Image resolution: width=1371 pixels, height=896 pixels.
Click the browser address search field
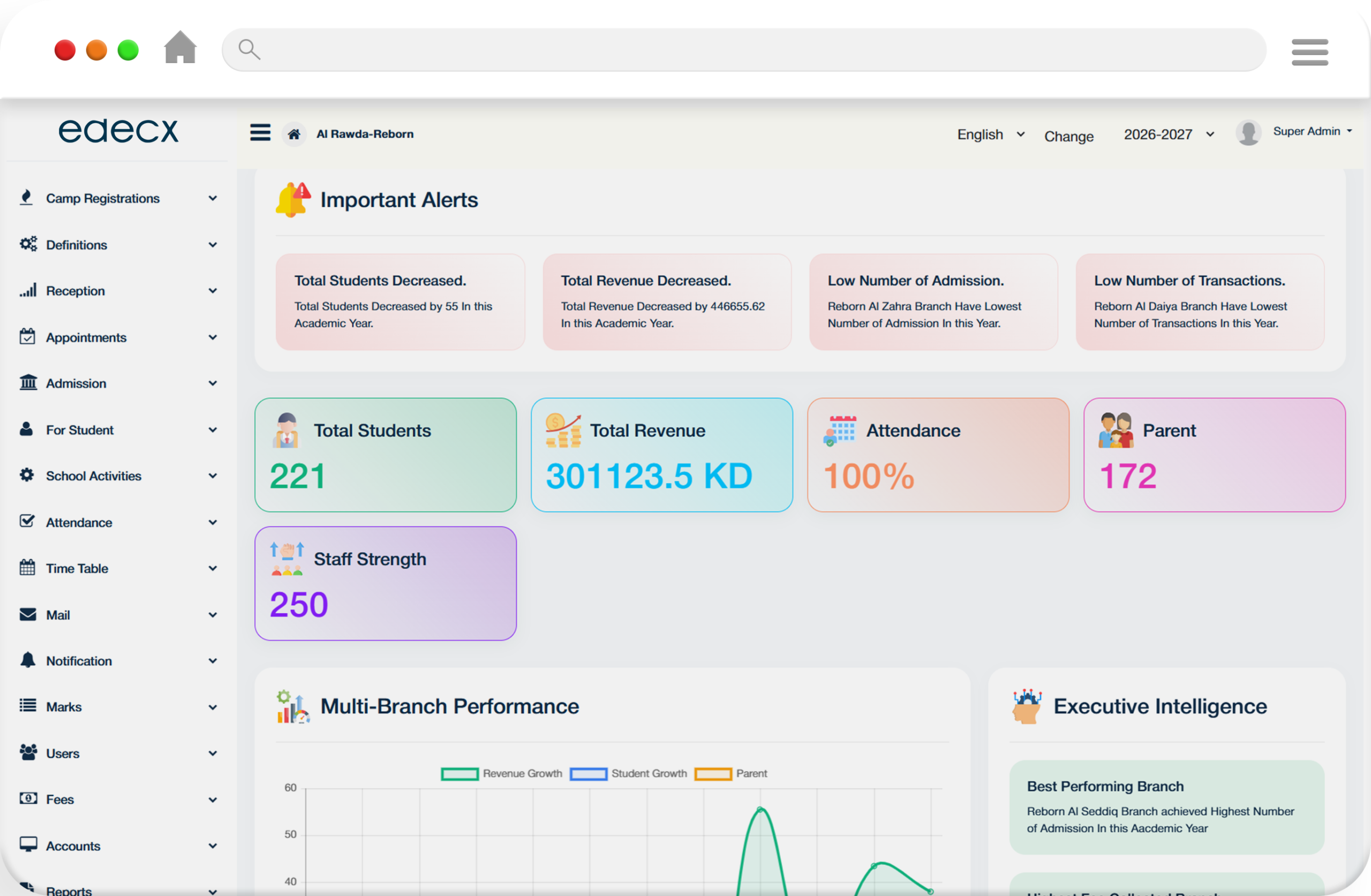coord(744,50)
